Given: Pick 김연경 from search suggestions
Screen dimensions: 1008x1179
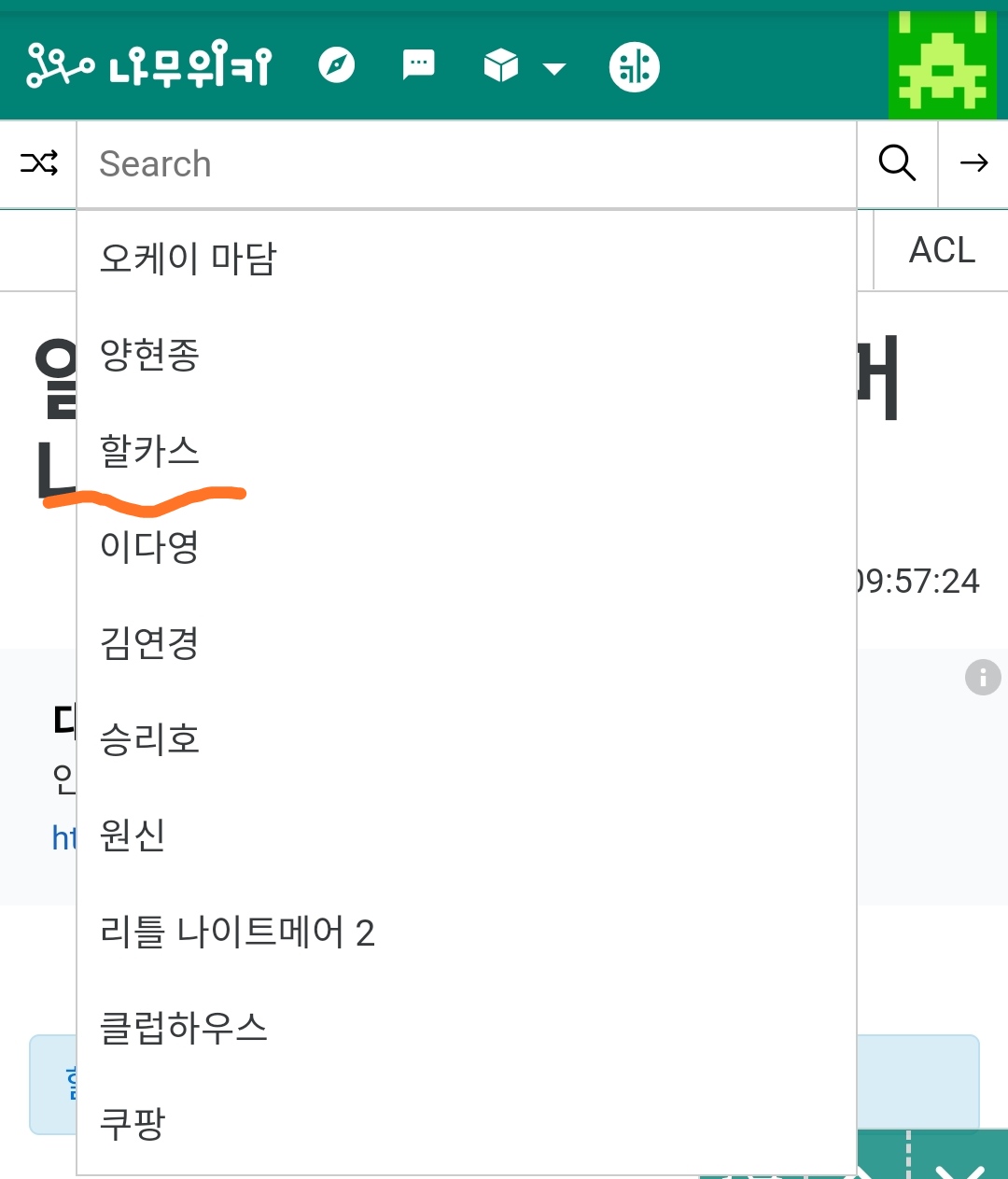Looking at the screenshot, I should [x=149, y=643].
